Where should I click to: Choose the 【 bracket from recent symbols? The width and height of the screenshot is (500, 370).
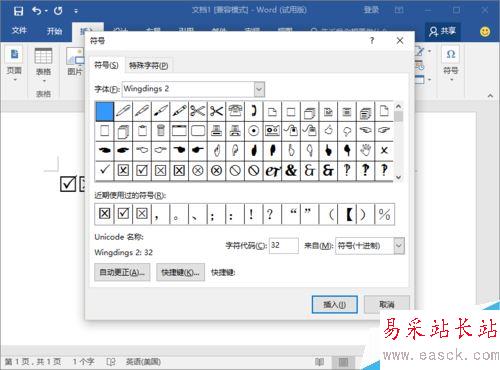tap(347, 213)
